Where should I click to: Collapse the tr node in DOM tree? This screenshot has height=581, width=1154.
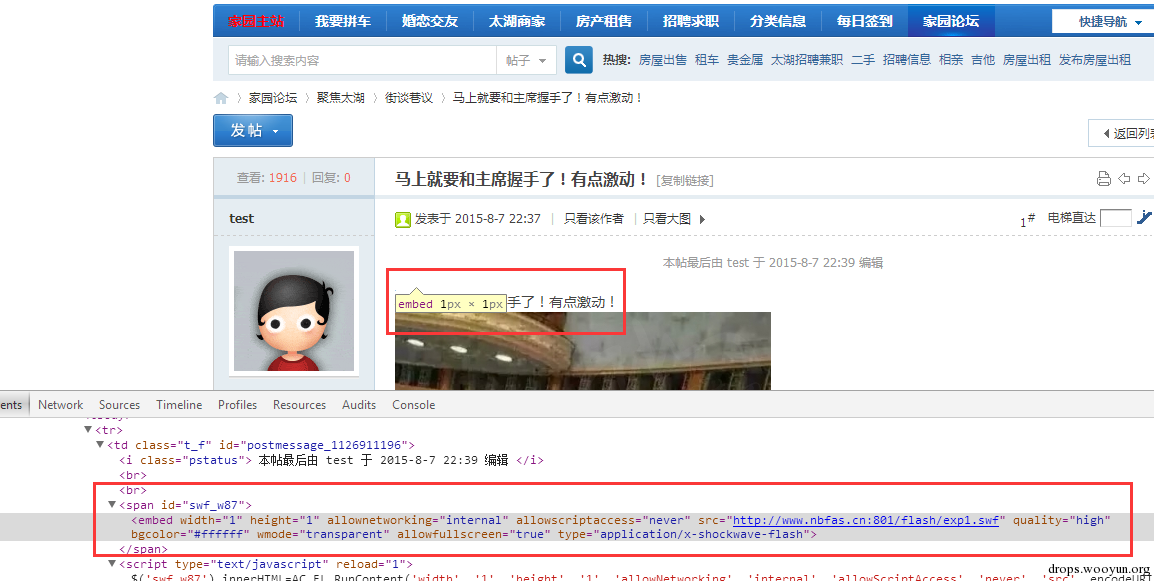88,429
